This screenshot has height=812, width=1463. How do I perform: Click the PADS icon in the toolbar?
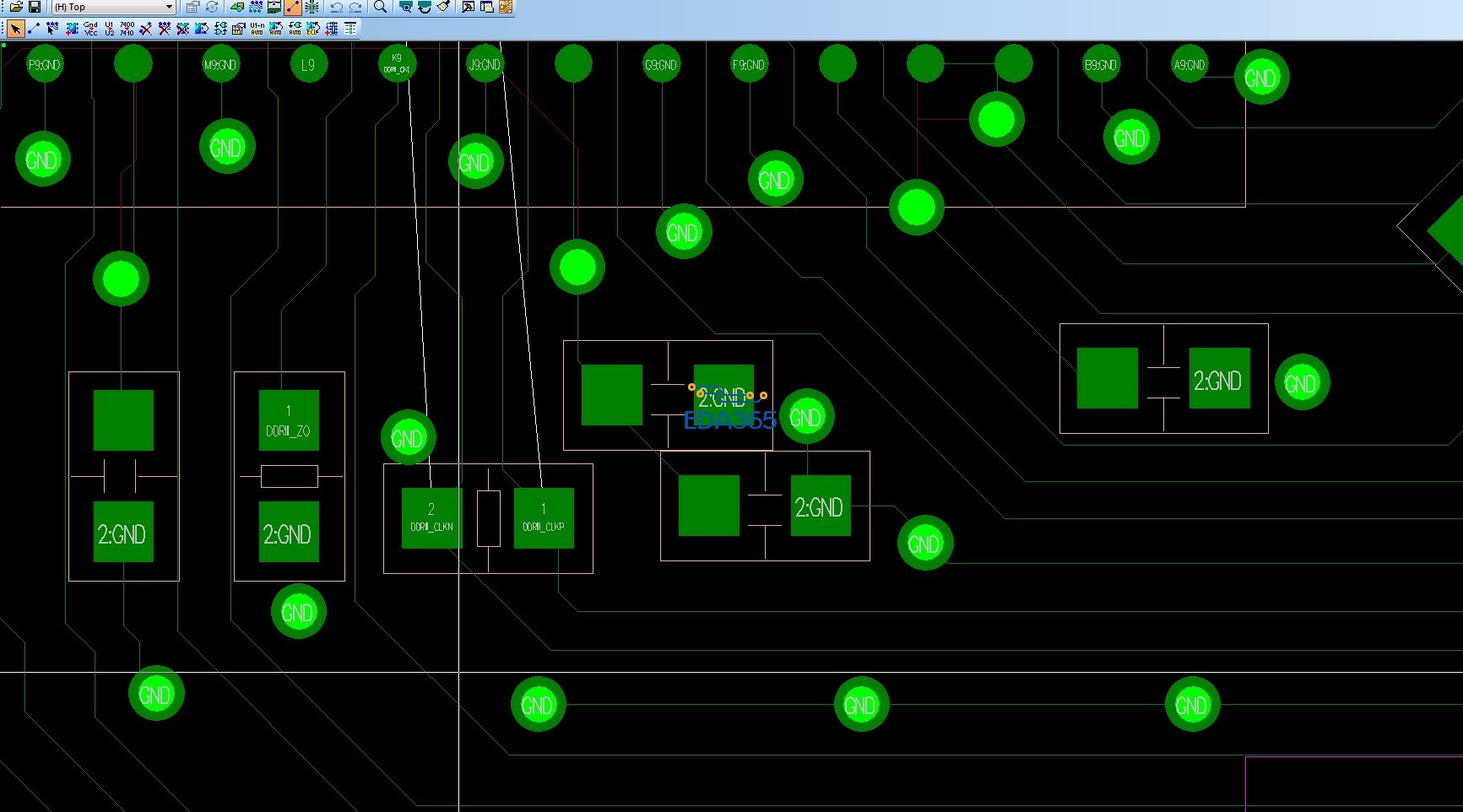click(506, 7)
